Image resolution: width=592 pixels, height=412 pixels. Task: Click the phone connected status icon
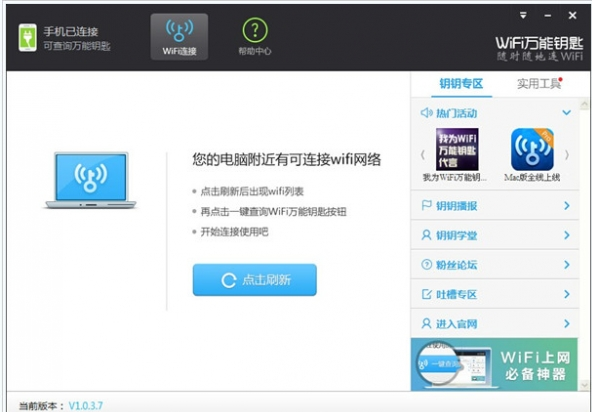[28, 37]
